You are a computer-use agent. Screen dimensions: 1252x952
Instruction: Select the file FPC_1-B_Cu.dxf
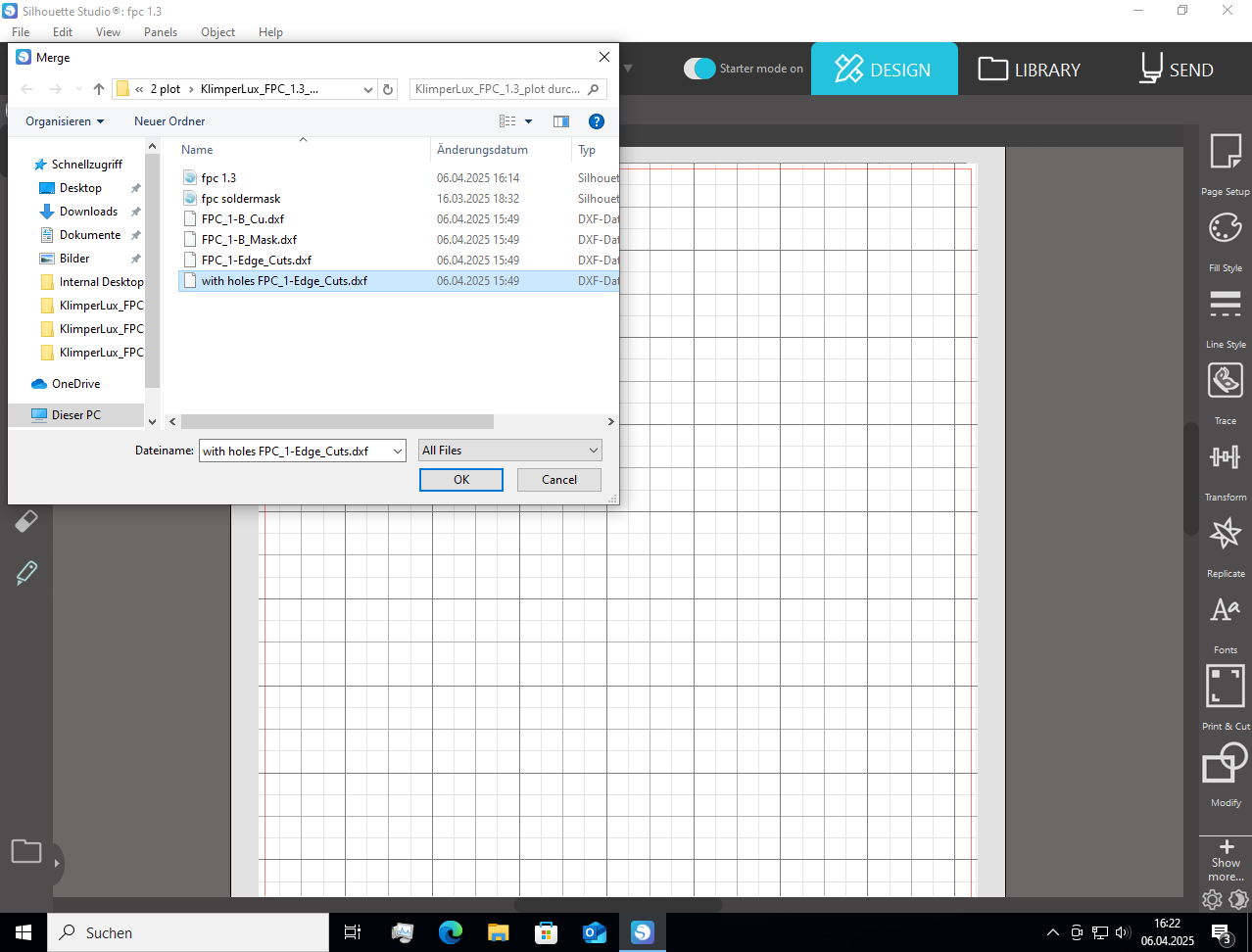(243, 219)
